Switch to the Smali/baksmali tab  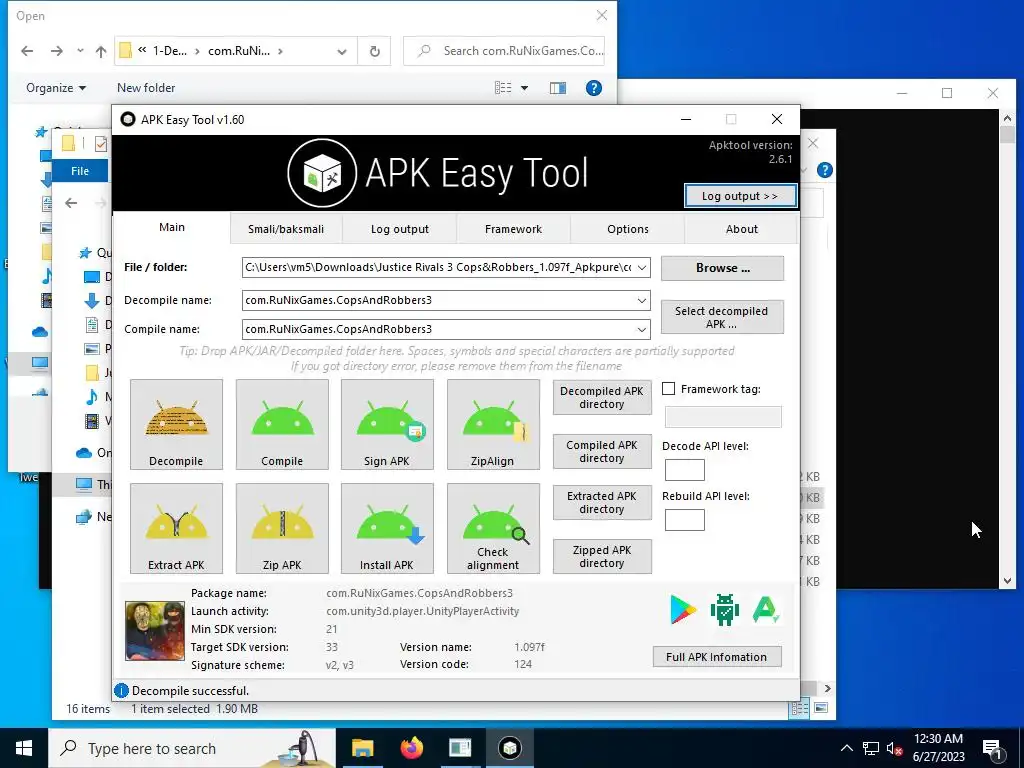point(286,229)
